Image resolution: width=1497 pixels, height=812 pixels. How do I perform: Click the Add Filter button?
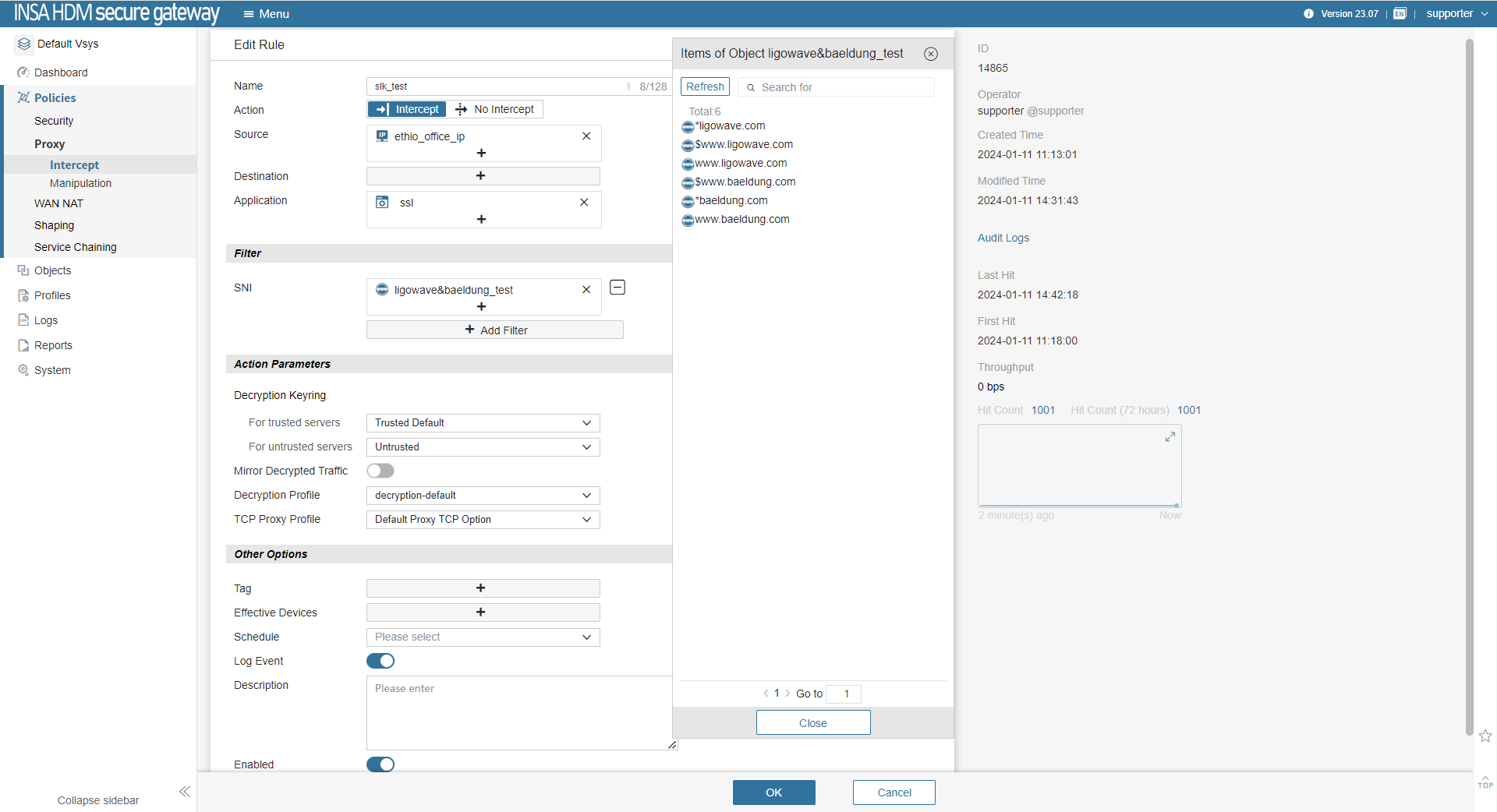pos(495,330)
